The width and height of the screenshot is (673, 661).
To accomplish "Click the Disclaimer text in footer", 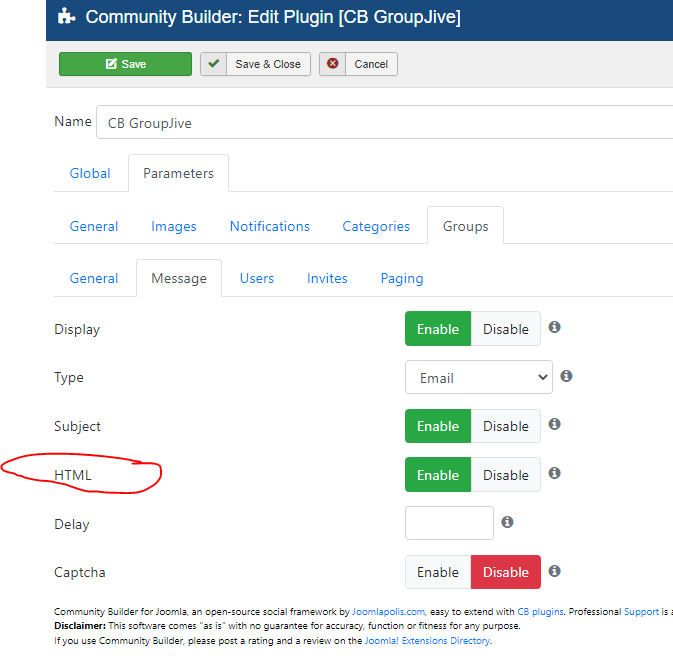I will click(287, 626).
